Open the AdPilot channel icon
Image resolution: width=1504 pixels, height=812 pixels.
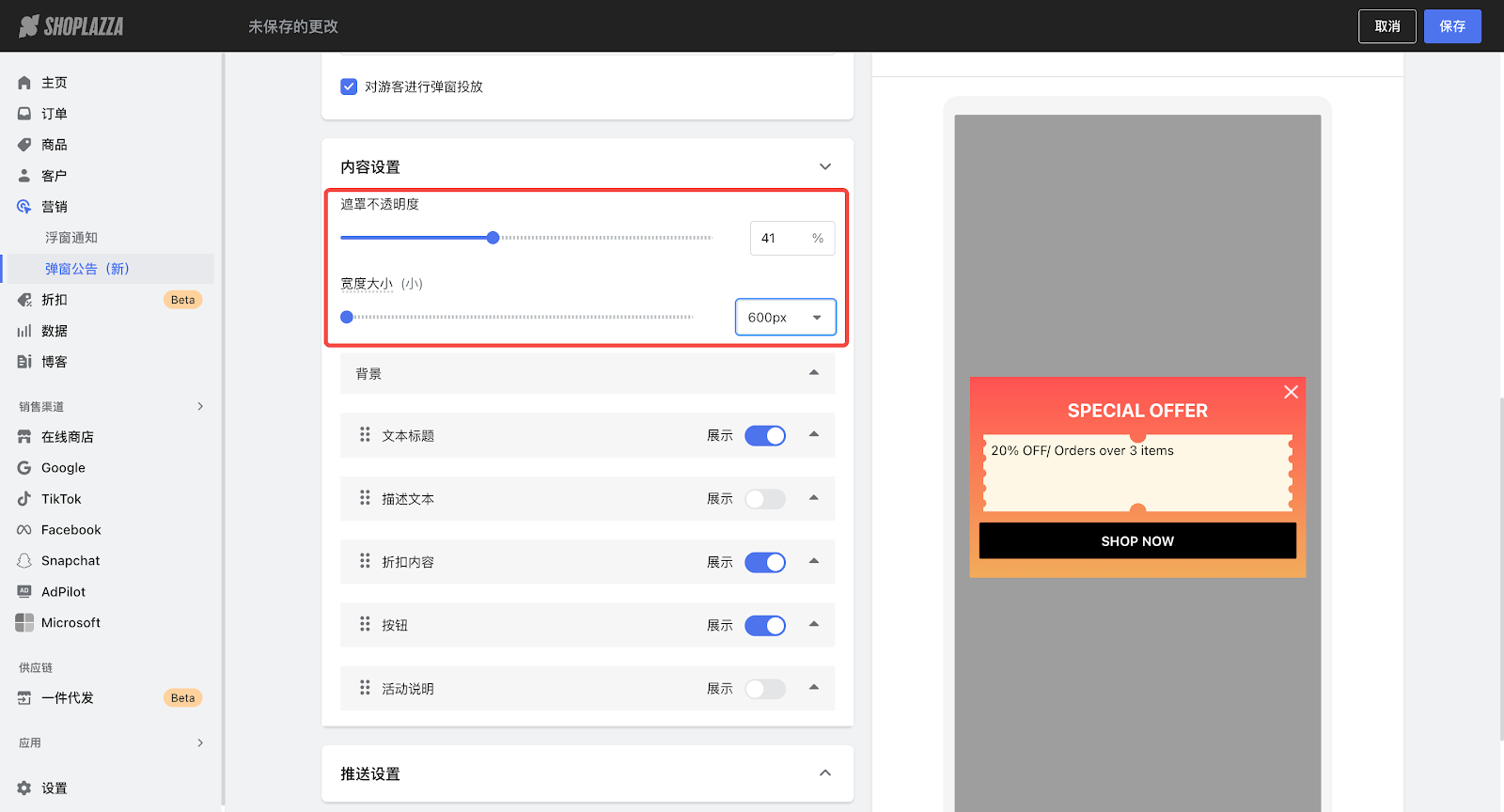[x=24, y=592]
